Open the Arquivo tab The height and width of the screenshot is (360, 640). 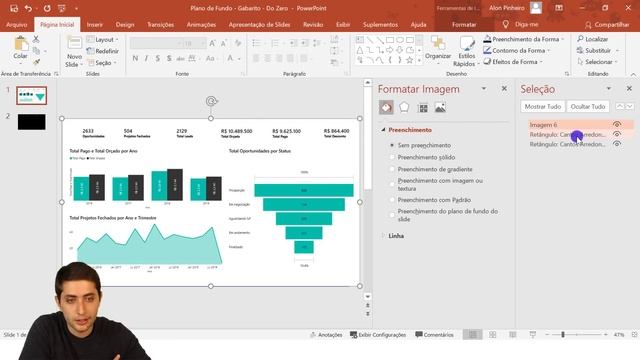tap(16, 24)
